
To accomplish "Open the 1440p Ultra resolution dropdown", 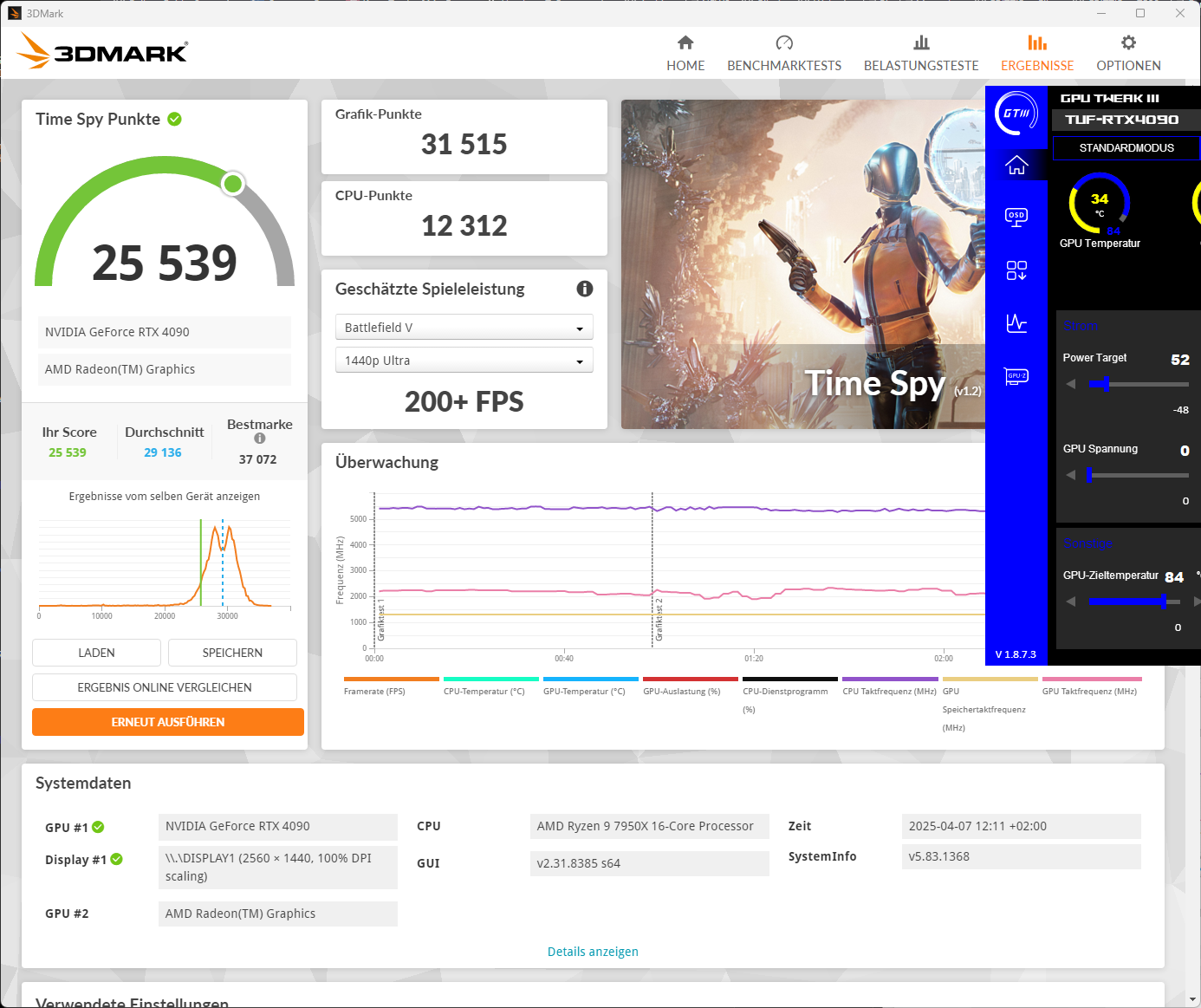I will [464, 360].
